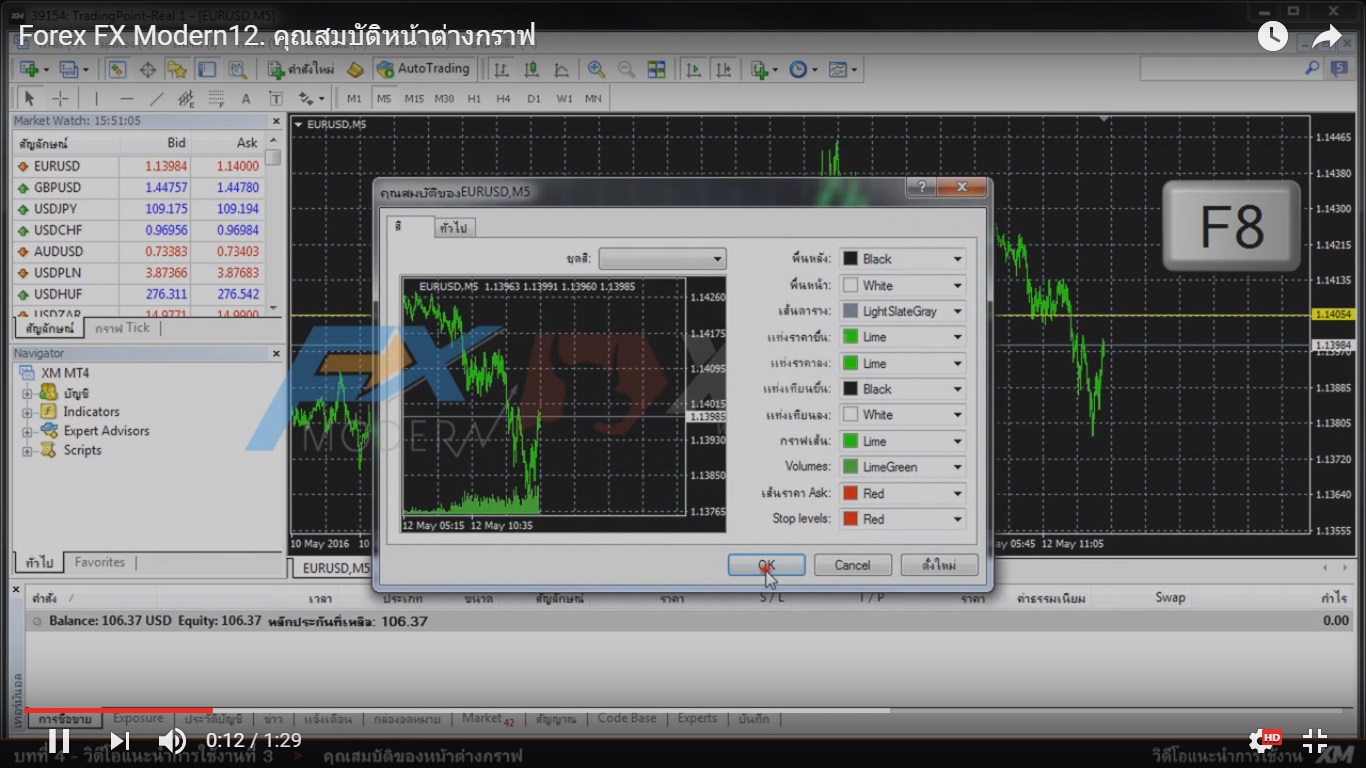This screenshot has height=768, width=1366.
Task: Click the พื้นหน้า White color swatch
Action: click(x=851, y=285)
